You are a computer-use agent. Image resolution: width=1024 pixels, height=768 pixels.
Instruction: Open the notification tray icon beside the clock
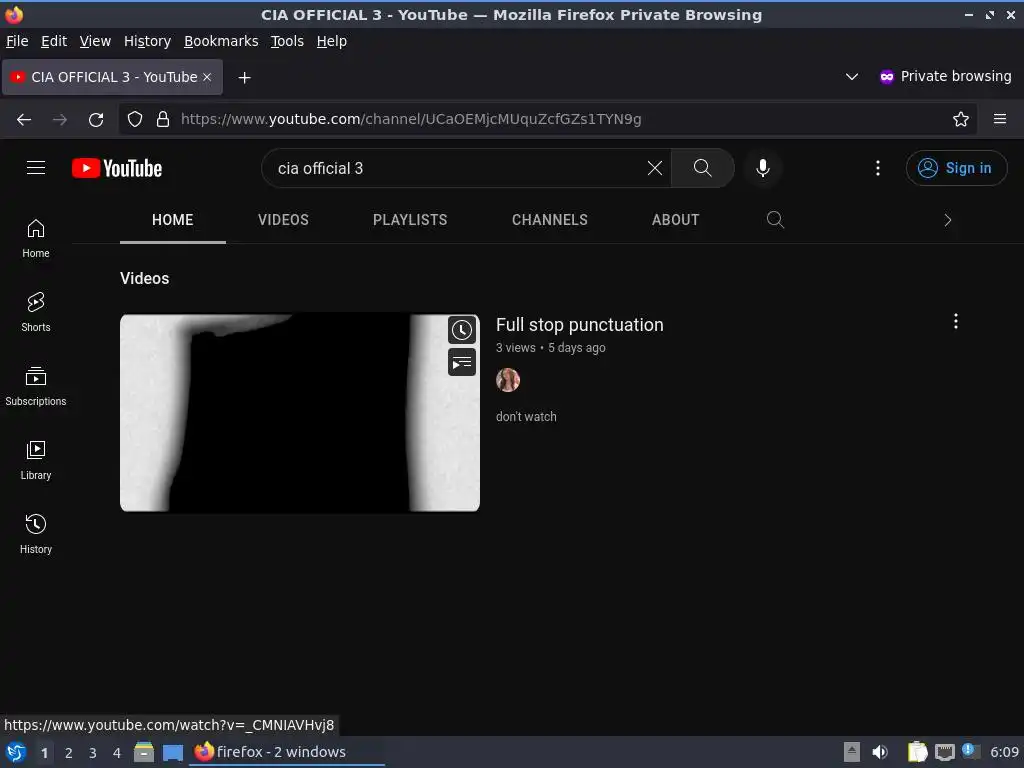pos(970,751)
